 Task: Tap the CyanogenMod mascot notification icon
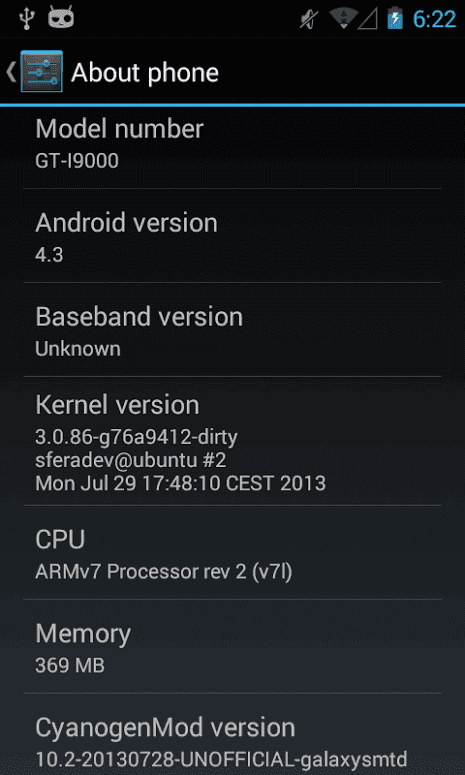[x=62, y=18]
